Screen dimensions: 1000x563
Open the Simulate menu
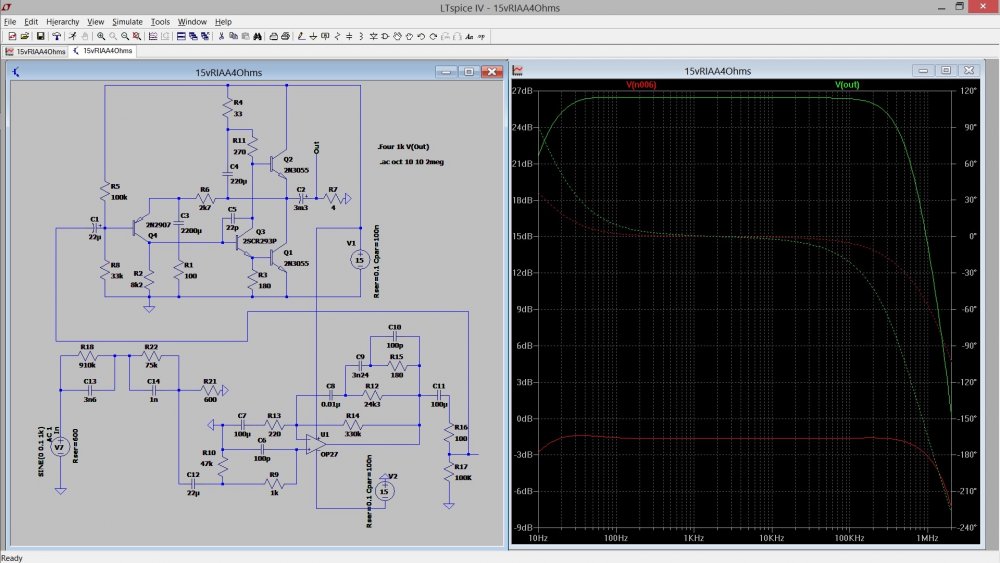click(x=127, y=21)
